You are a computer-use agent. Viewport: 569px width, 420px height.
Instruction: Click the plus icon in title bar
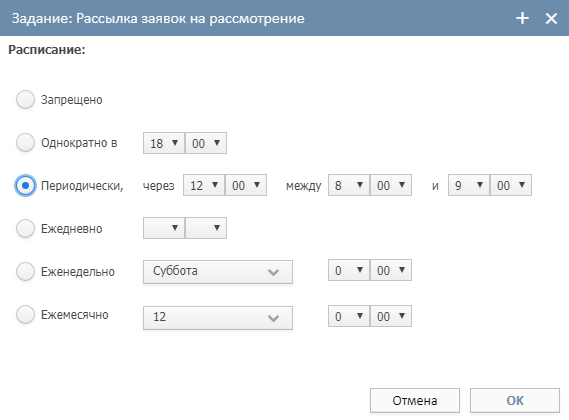522,18
